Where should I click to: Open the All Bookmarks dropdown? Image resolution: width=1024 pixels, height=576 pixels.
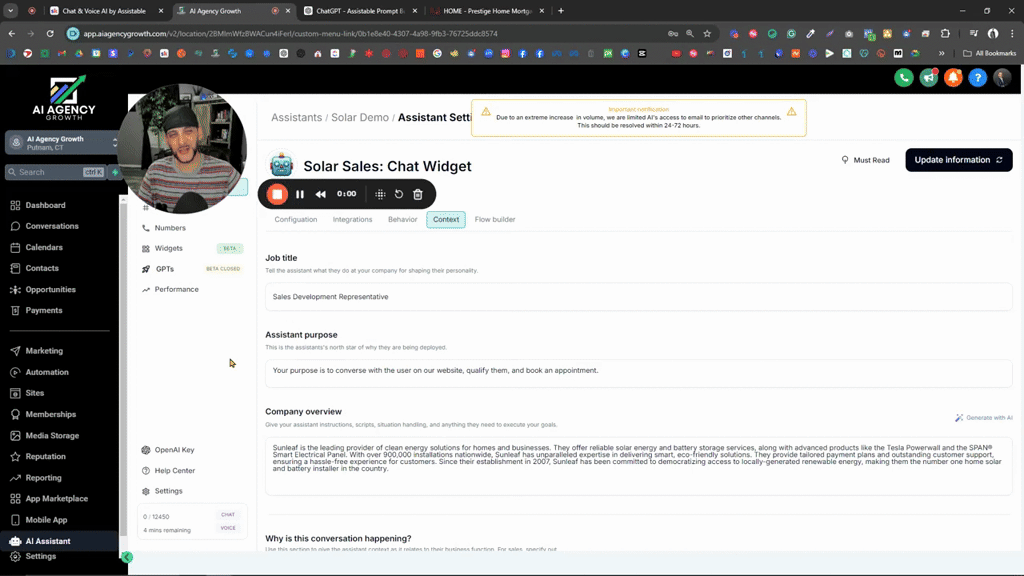(x=988, y=54)
